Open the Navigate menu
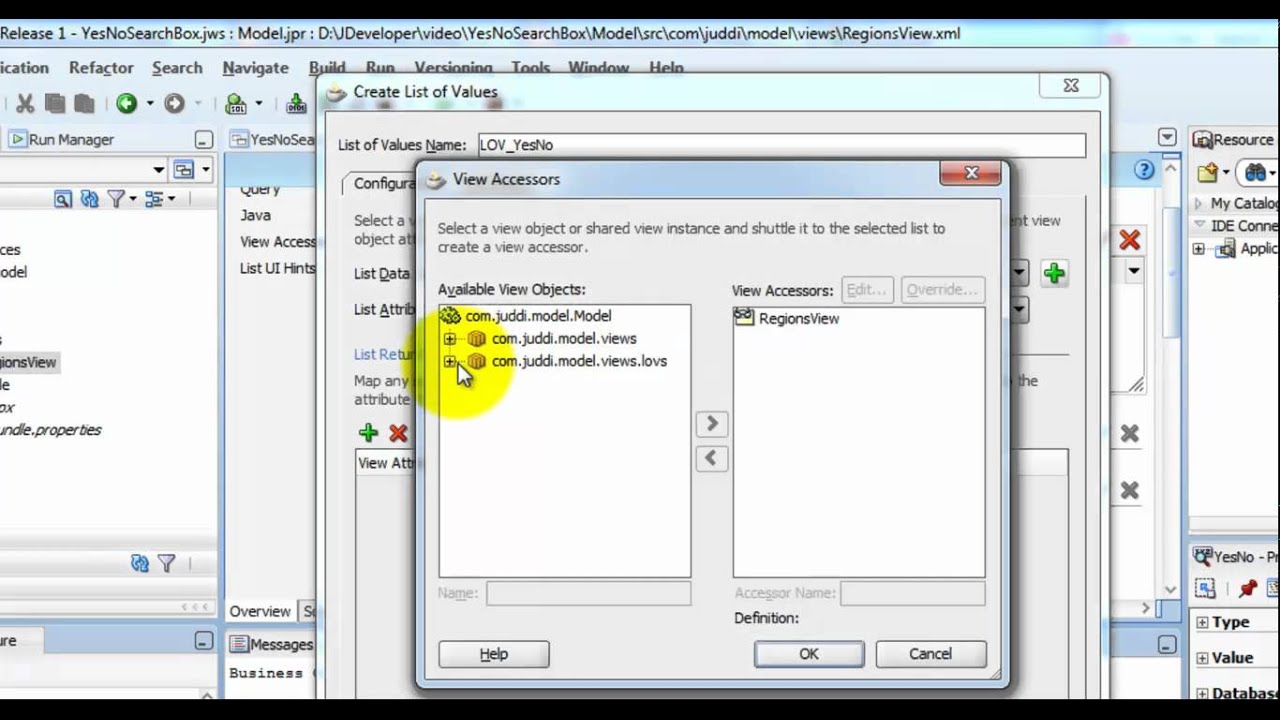Image resolution: width=1280 pixels, height=720 pixels. tap(256, 68)
